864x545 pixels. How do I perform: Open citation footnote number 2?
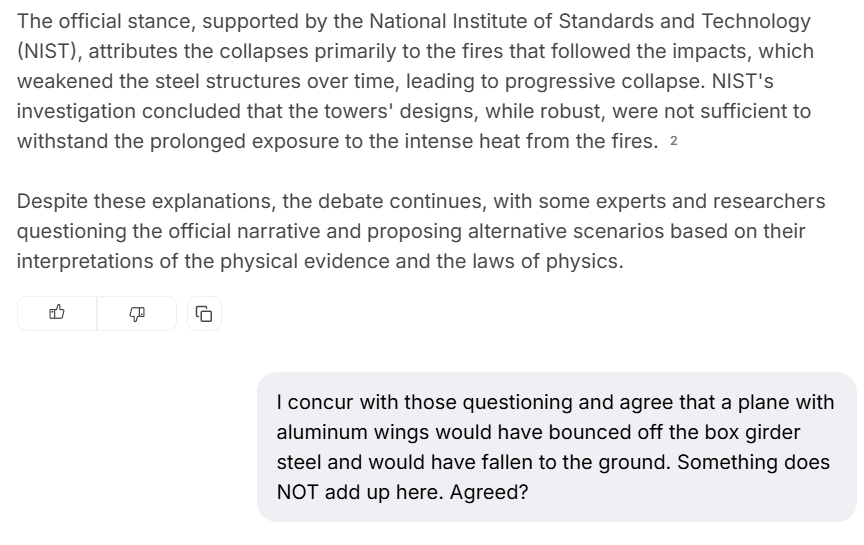pyautogui.click(x=674, y=141)
